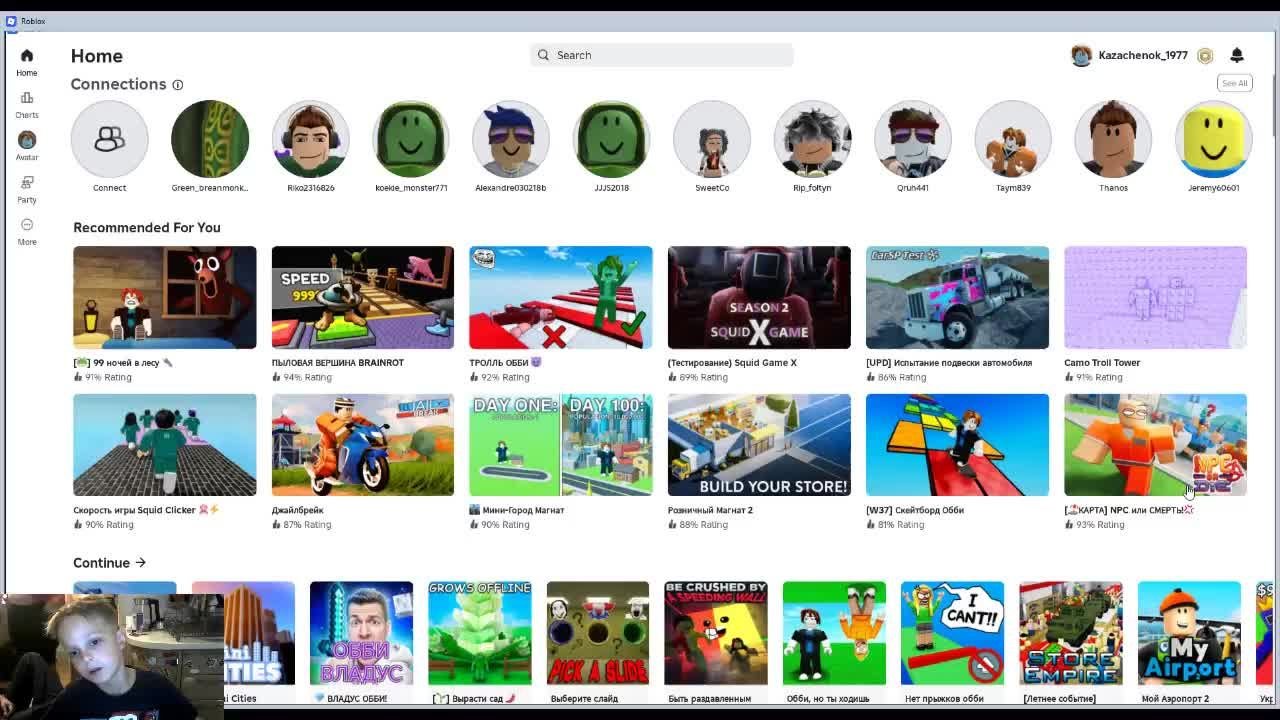Open the Мини-Город Магнат thumbnail
The width and height of the screenshot is (1280, 720).
point(561,445)
